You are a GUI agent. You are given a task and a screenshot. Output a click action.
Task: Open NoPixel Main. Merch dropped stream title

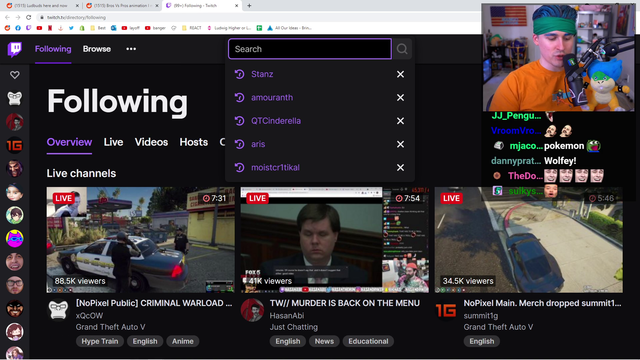(542, 303)
